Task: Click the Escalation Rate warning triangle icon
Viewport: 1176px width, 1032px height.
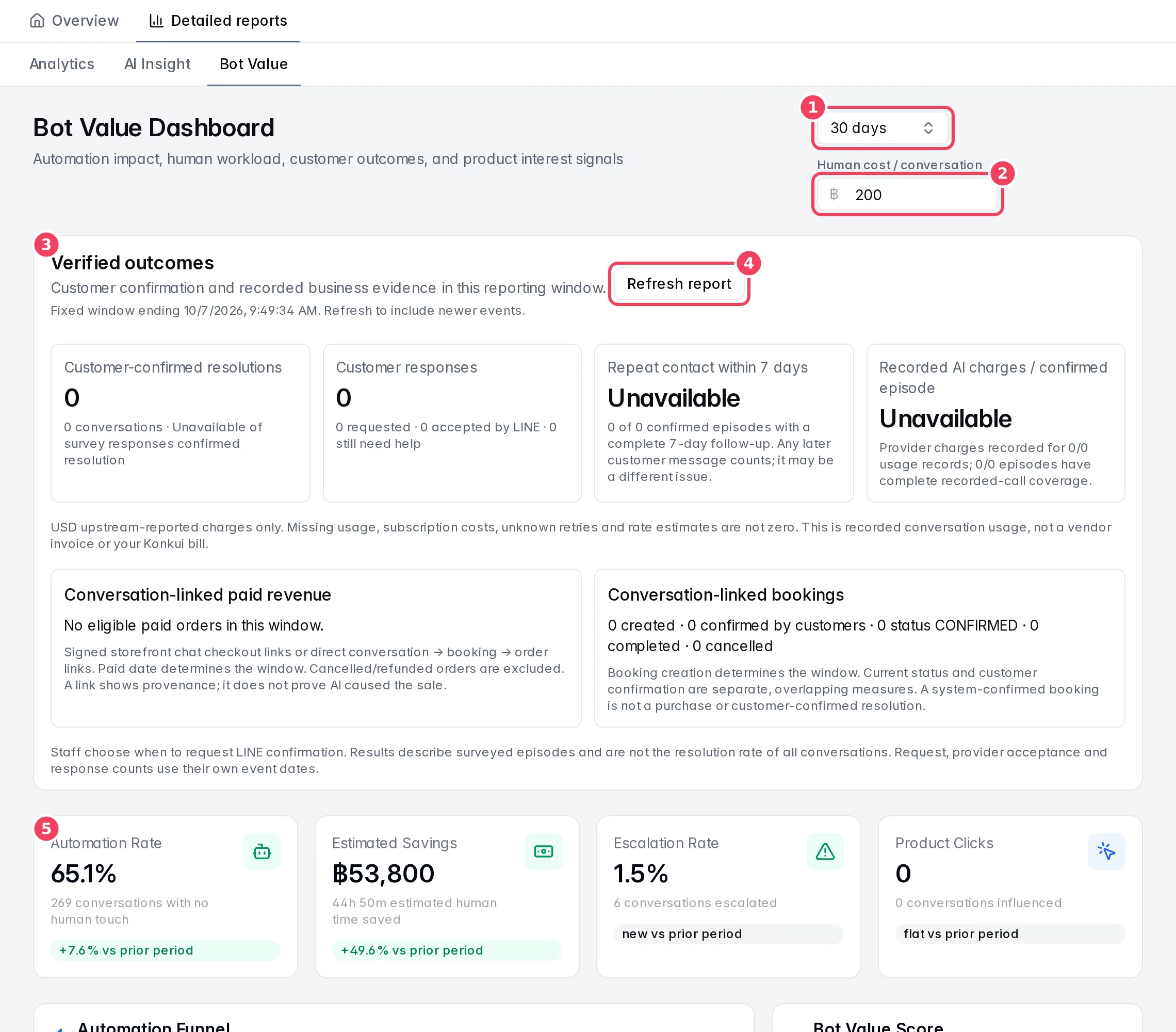Action: click(x=825, y=851)
